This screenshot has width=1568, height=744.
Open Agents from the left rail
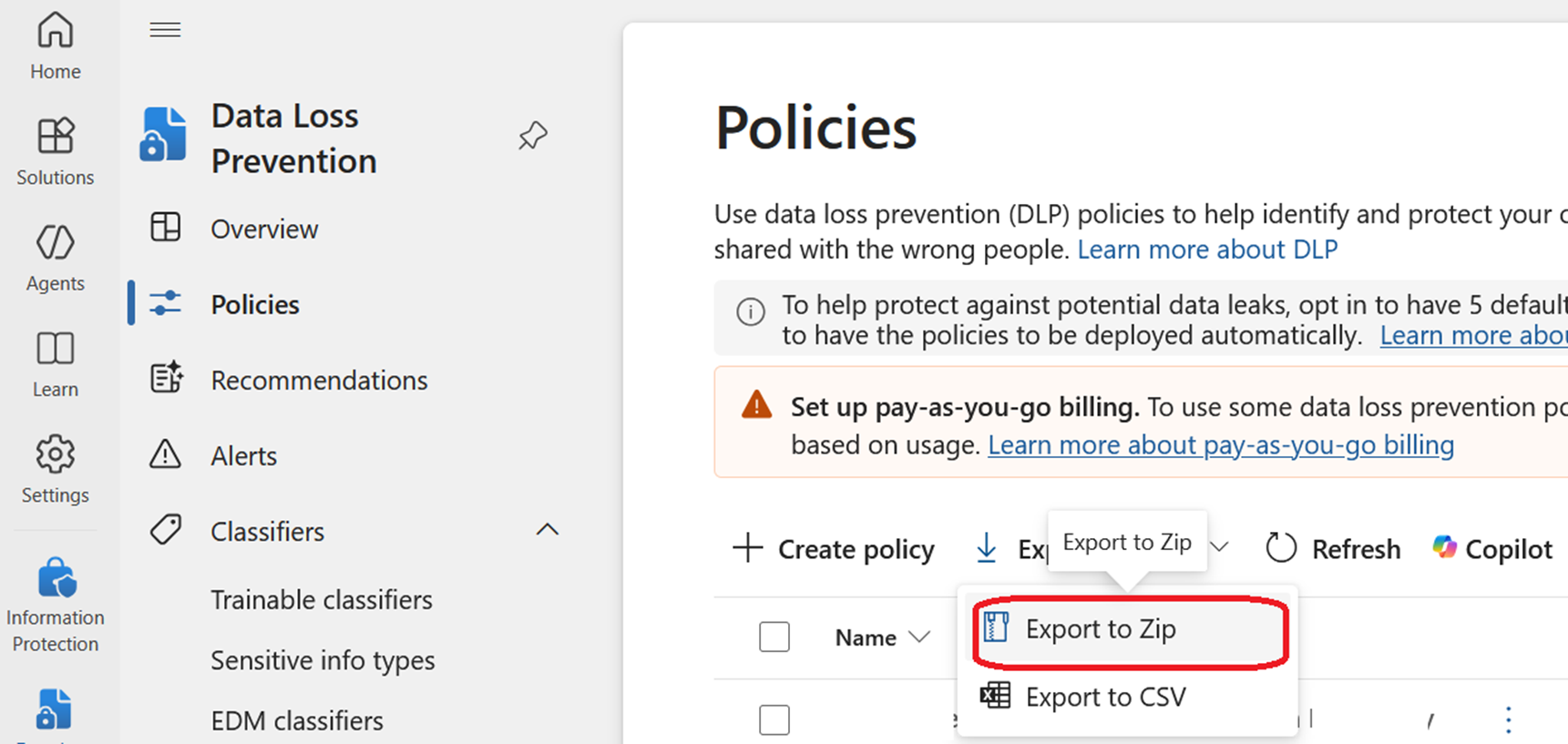pyautogui.click(x=55, y=259)
